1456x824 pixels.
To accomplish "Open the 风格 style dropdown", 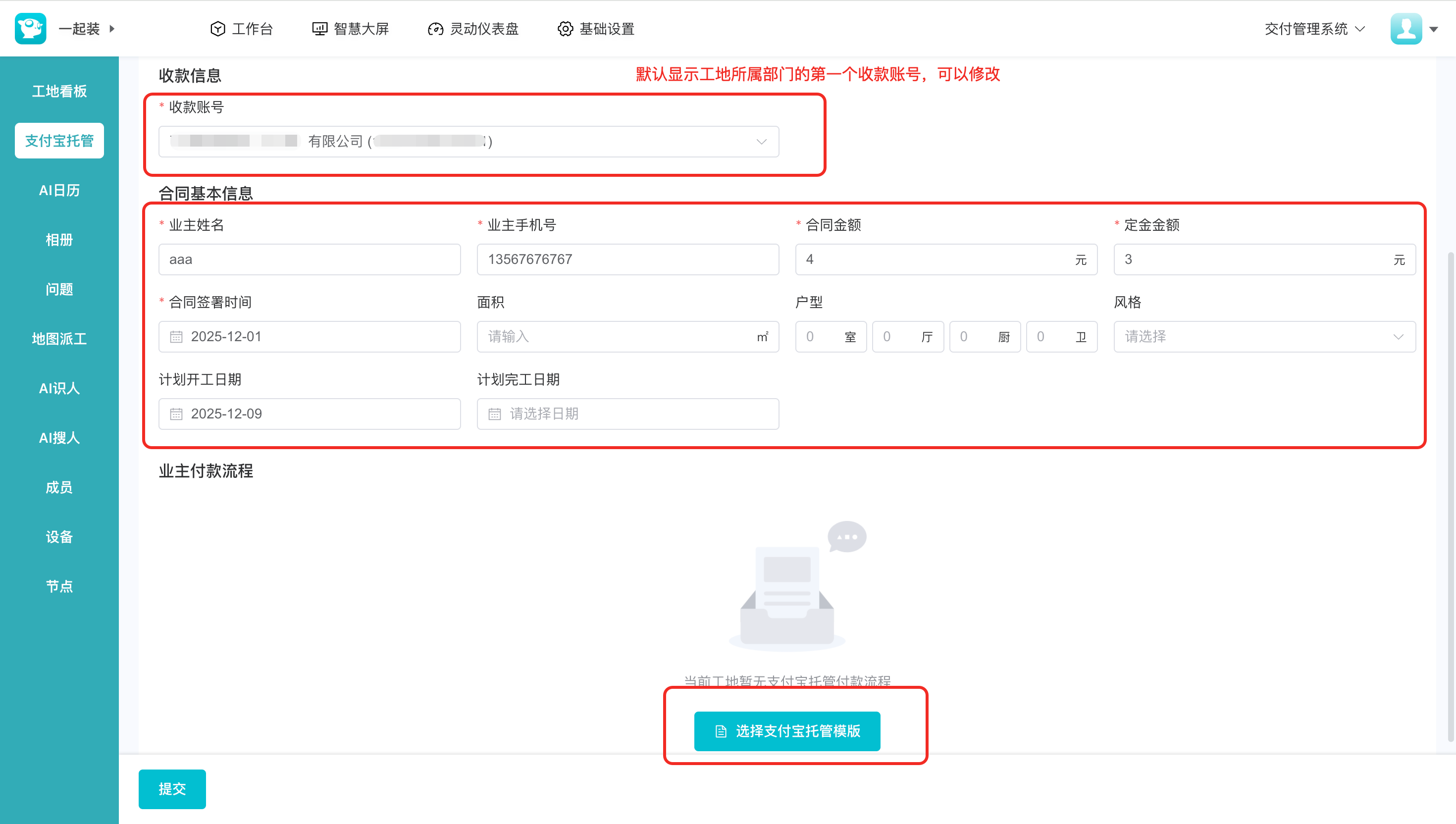I will [1264, 337].
